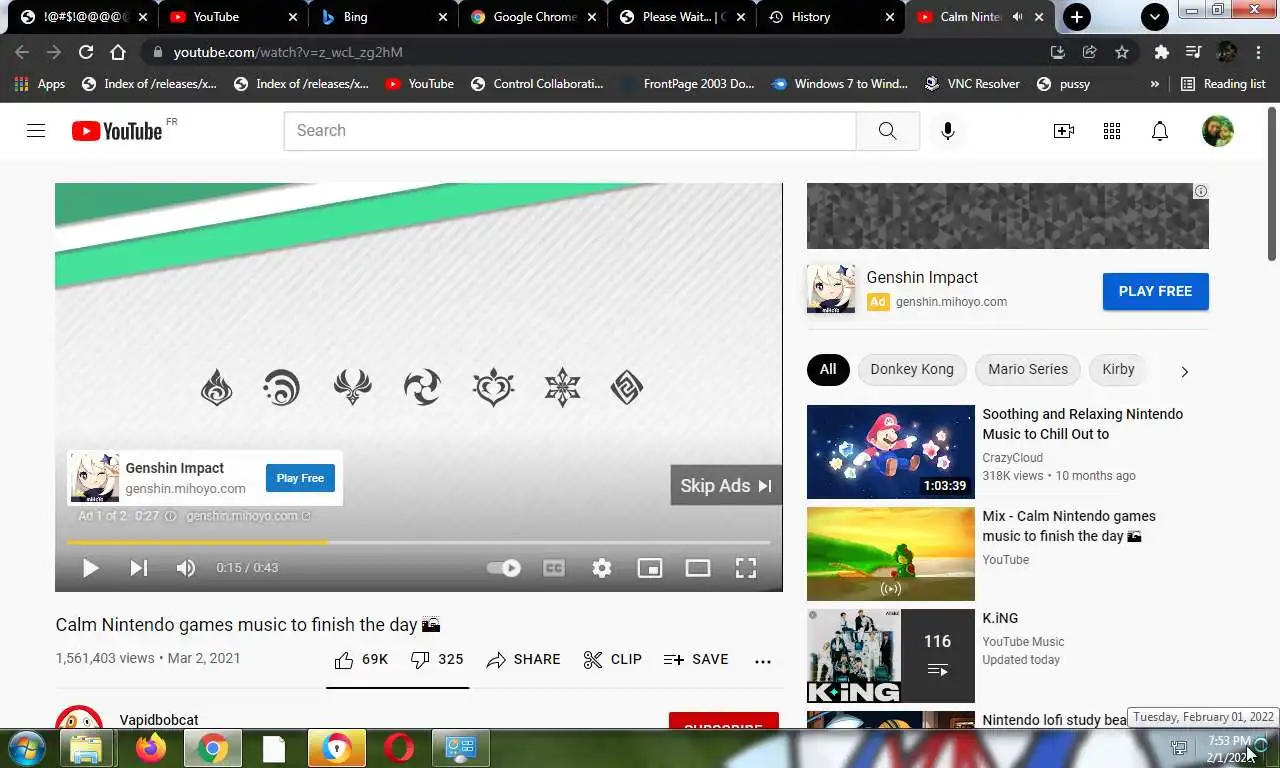Toggle closed captions CC button
The height and width of the screenshot is (768, 1280).
[553, 568]
